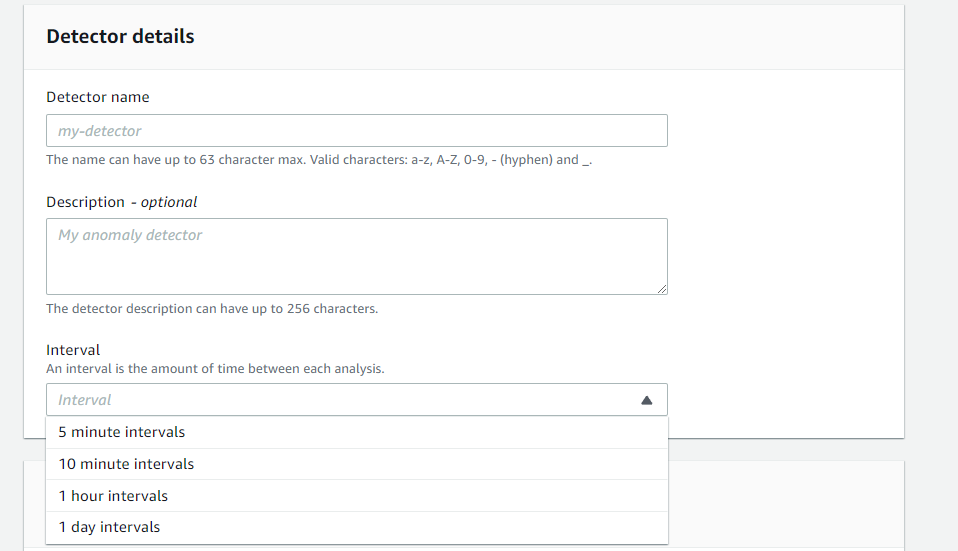Image resolution: width=958 pixels, height=551 pixels.
Task: Collapse the Interval dropdown via its arrow
Action: [x=646, y=400]
